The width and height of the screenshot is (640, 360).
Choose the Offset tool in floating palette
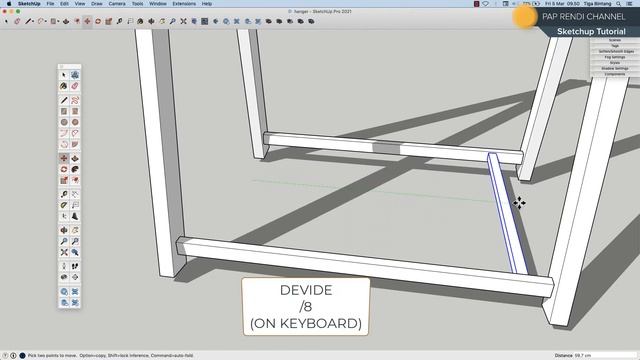[x=75, y=180]
